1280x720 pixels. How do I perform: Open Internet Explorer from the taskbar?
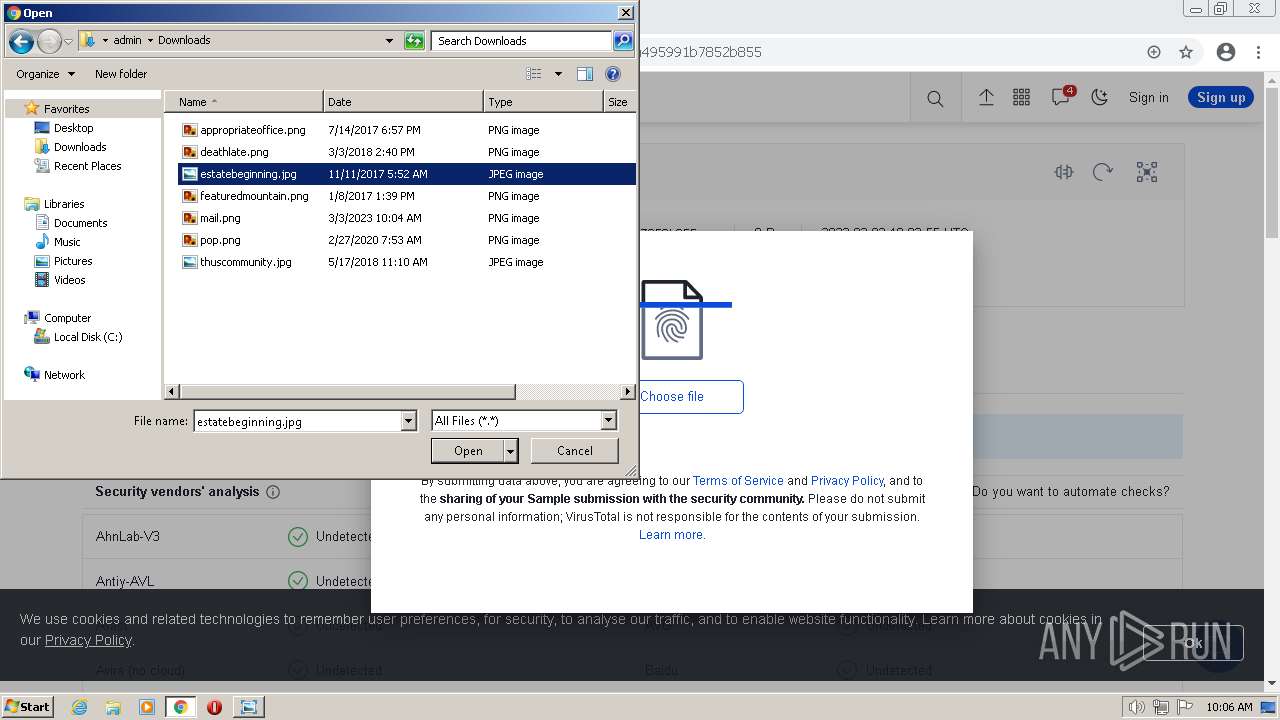pos(79,707)
